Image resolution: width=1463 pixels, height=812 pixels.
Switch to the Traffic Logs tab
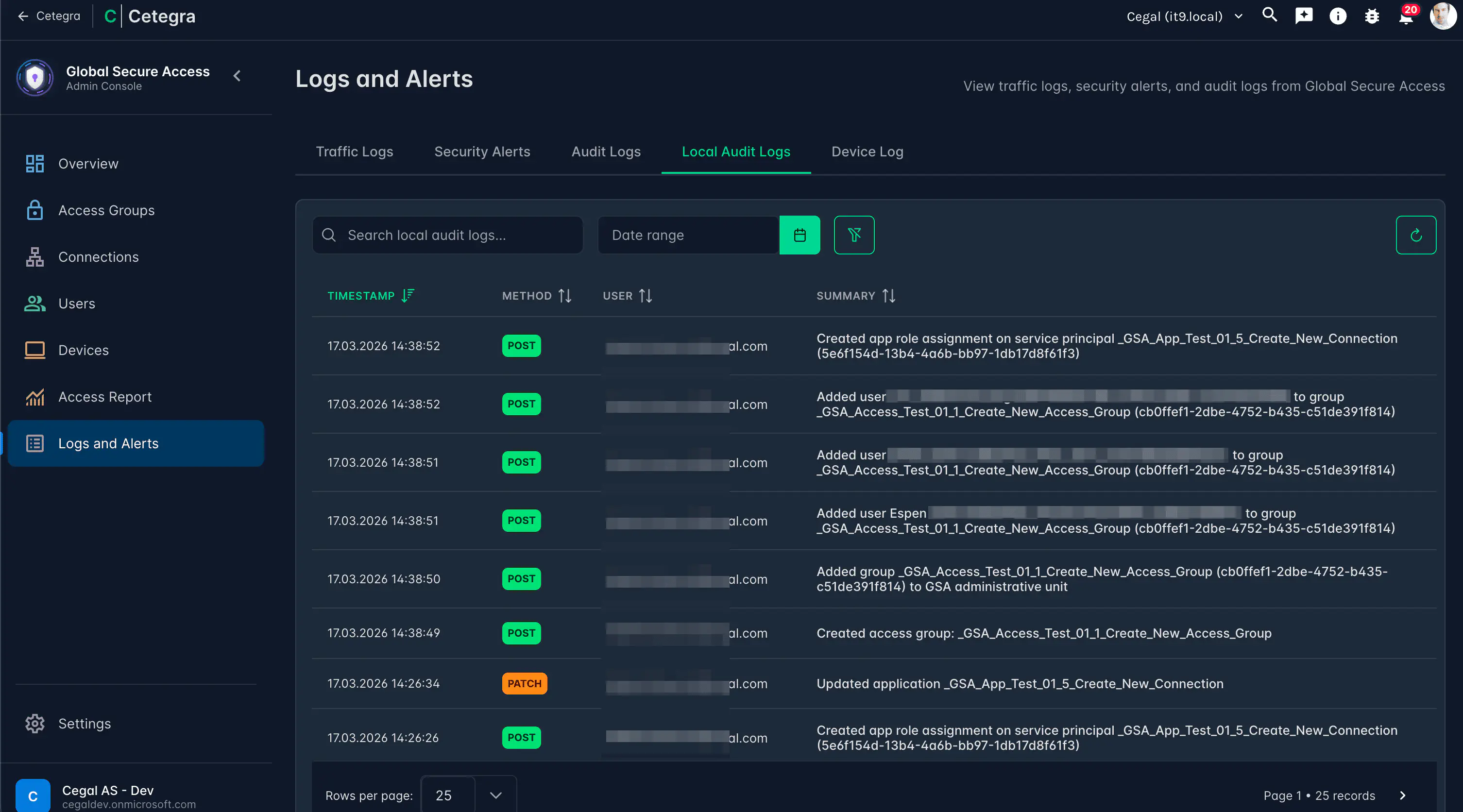click(x=355, y=152)
